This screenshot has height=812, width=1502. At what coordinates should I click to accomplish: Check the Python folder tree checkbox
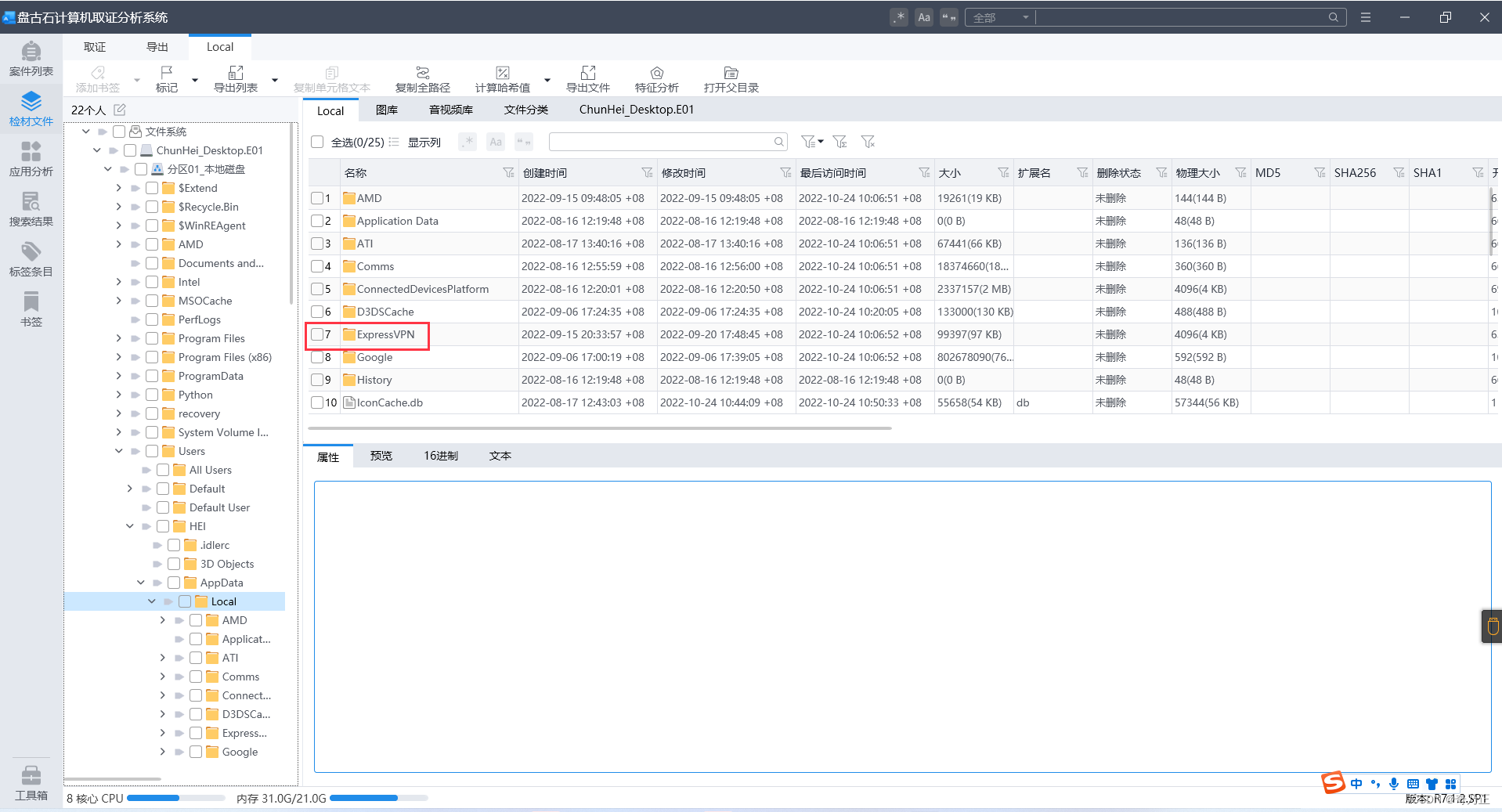tap(152, 395)
